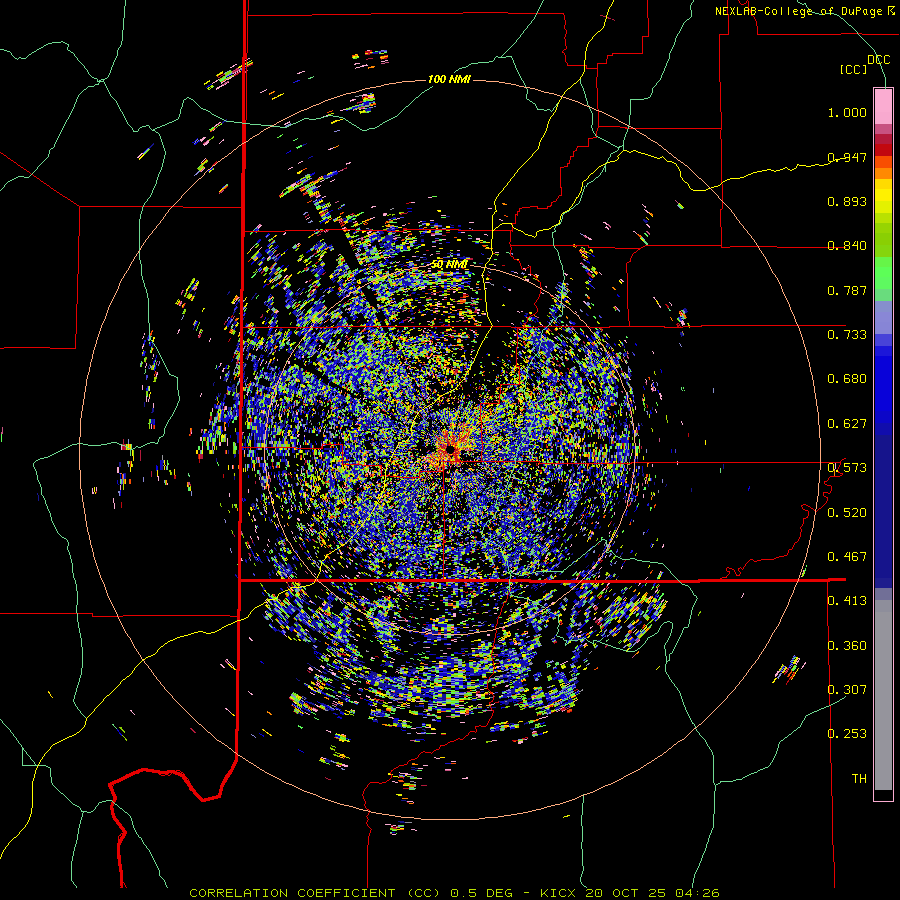900x900 pixels.
Task: Select the 0.573 legend value
Action: coord(847,468)
